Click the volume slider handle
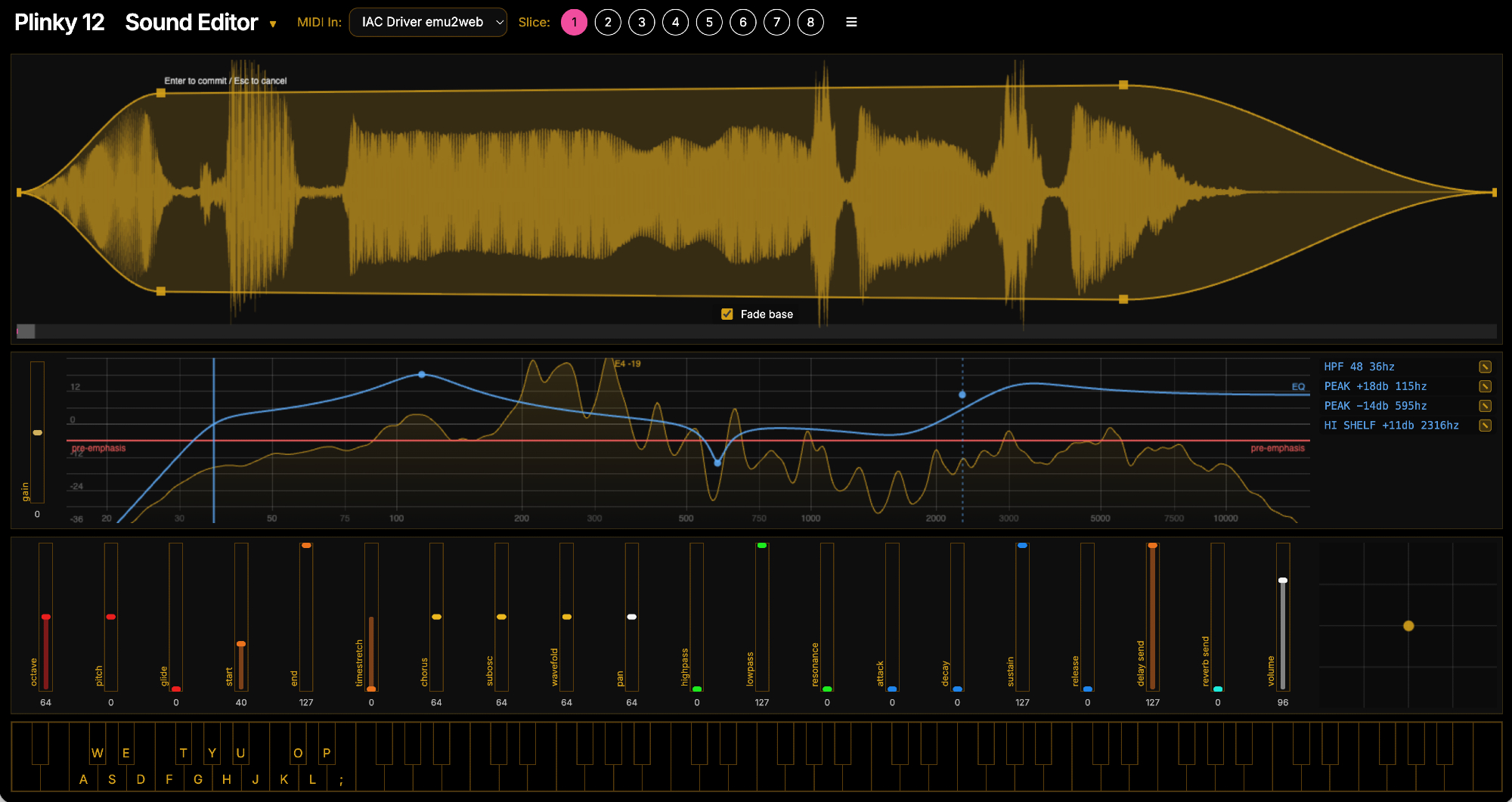Image resolution: width=1512 pixels, height=802 pixels. 1282,581
